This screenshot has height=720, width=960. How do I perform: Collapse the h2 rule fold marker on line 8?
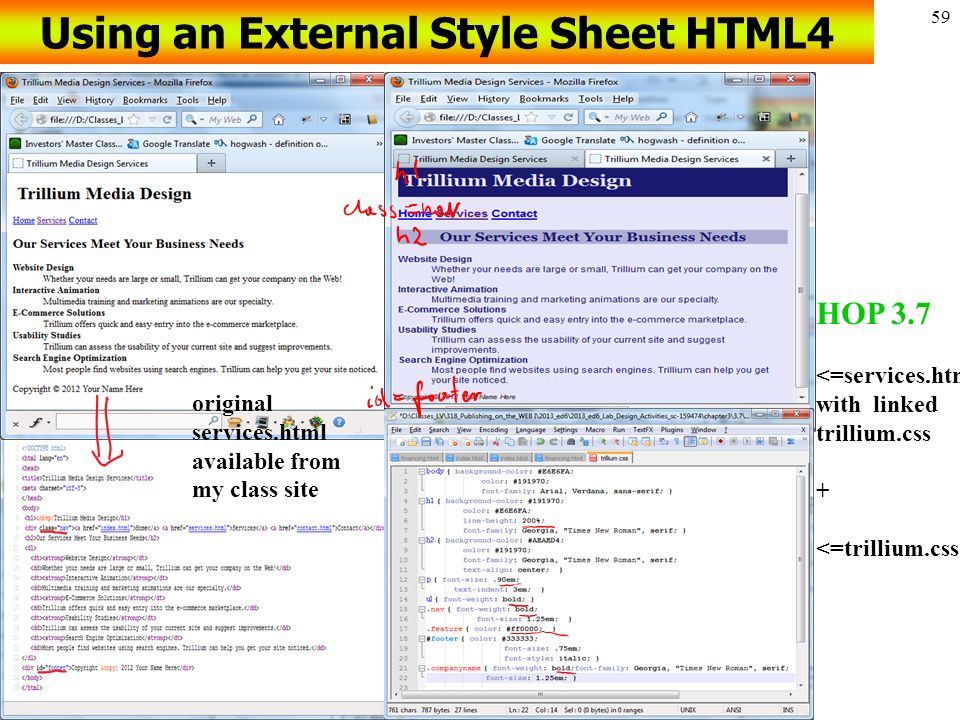[x=421, y=541]
